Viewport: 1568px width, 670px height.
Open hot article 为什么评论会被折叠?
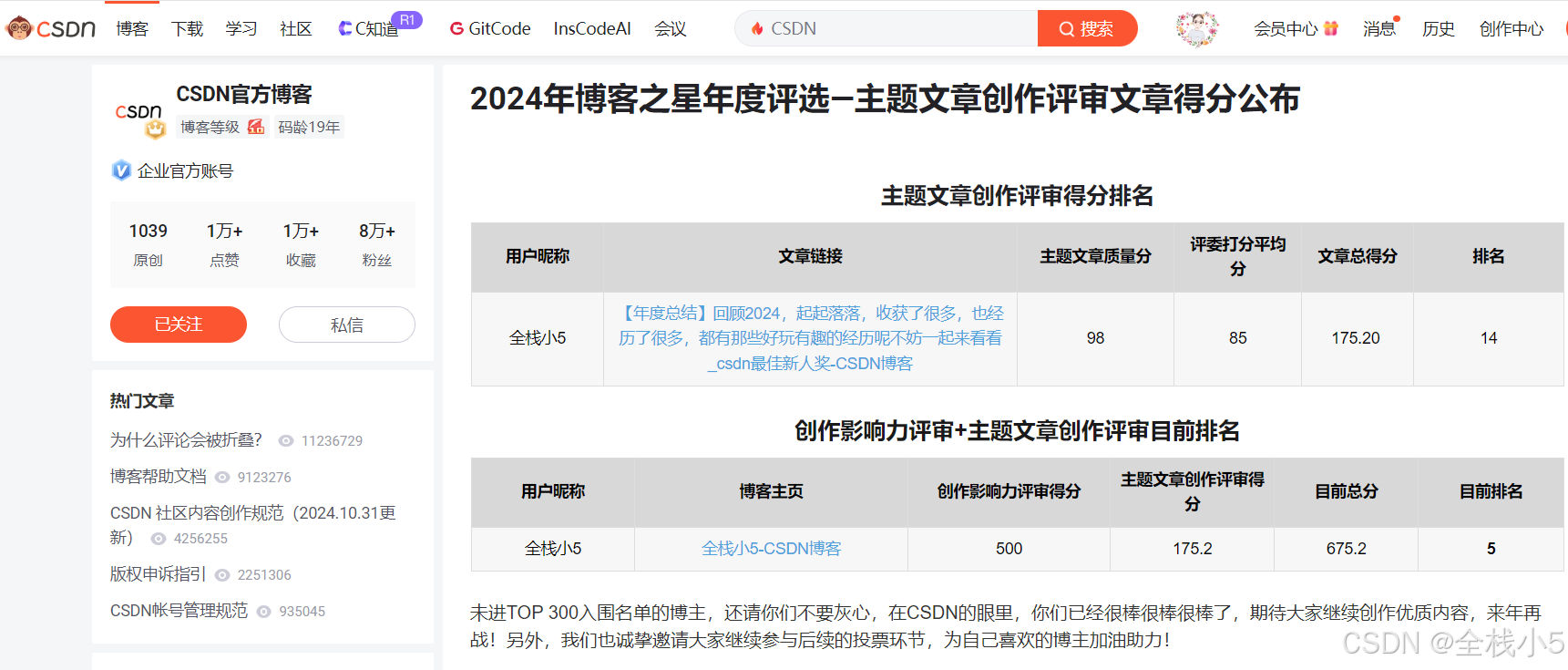[186, 440]
